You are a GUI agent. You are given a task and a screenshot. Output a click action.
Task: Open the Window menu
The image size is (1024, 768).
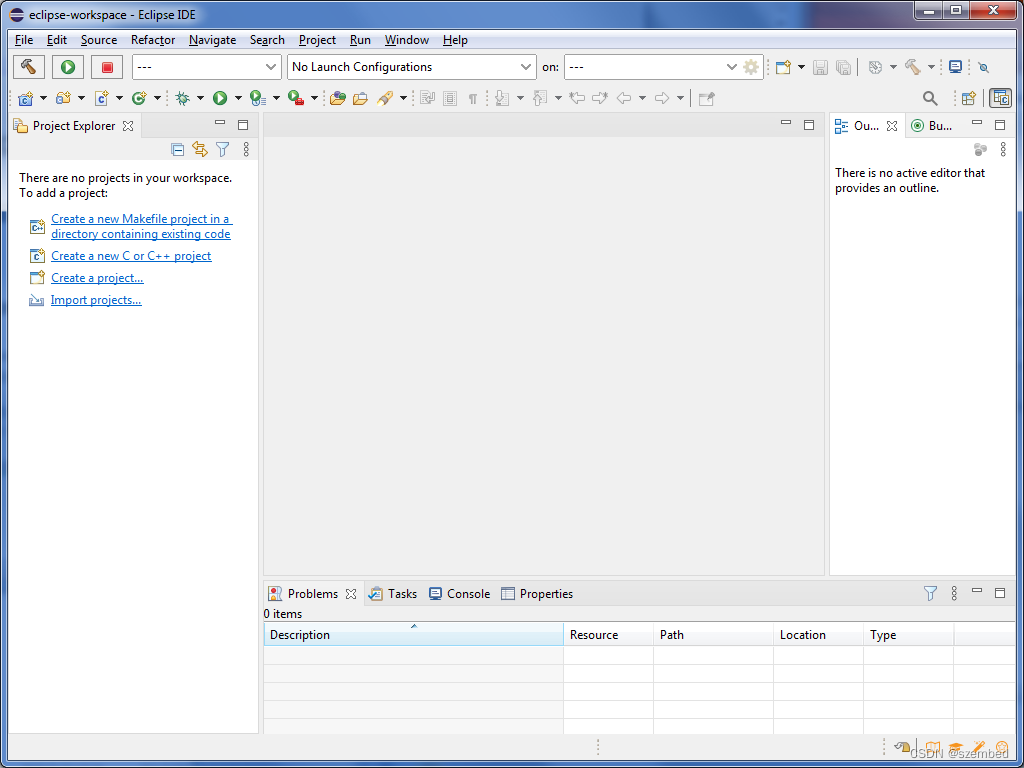[406, 40]
